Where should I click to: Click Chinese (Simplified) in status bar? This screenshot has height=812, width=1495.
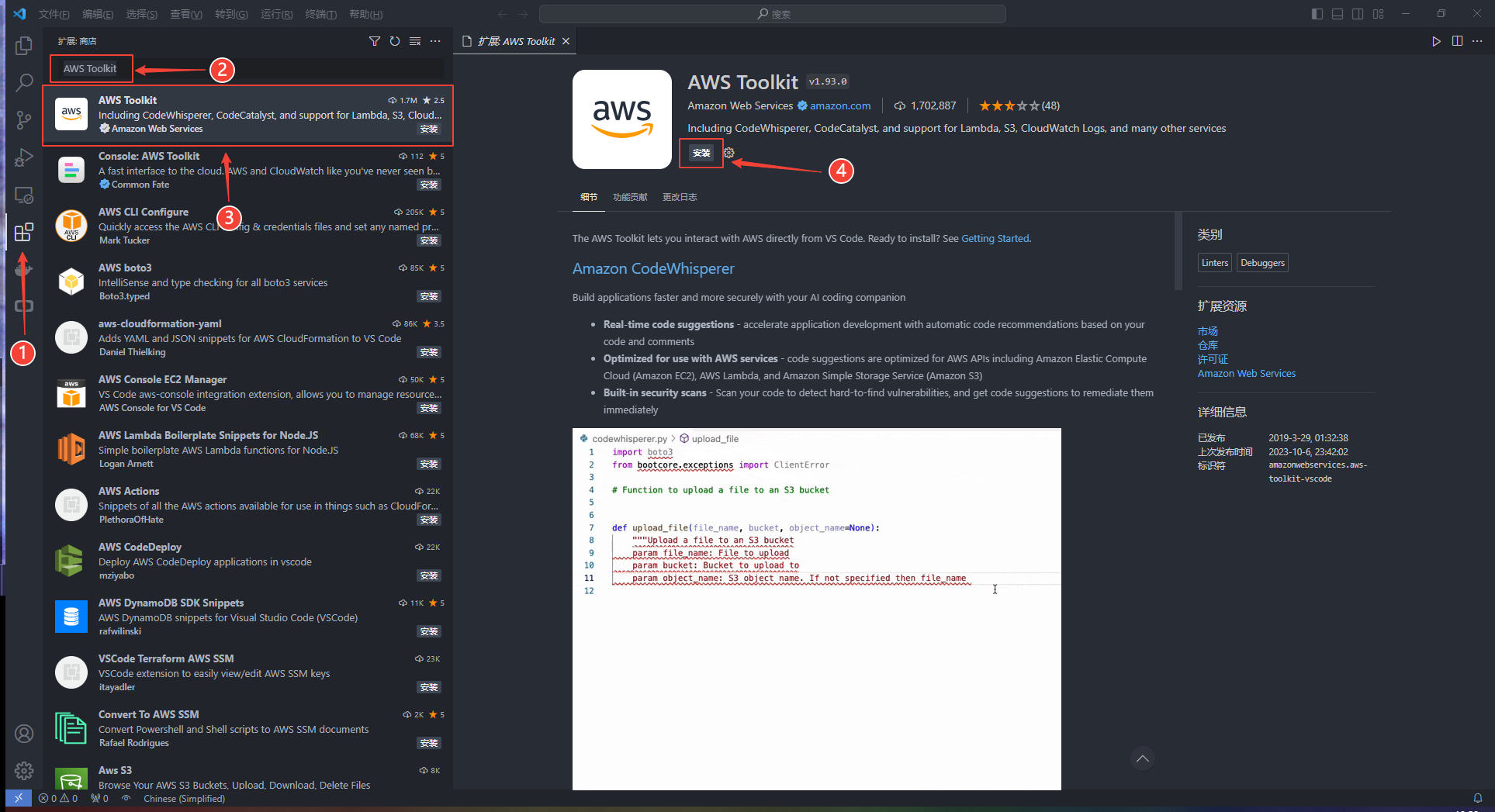pos(184,798)
